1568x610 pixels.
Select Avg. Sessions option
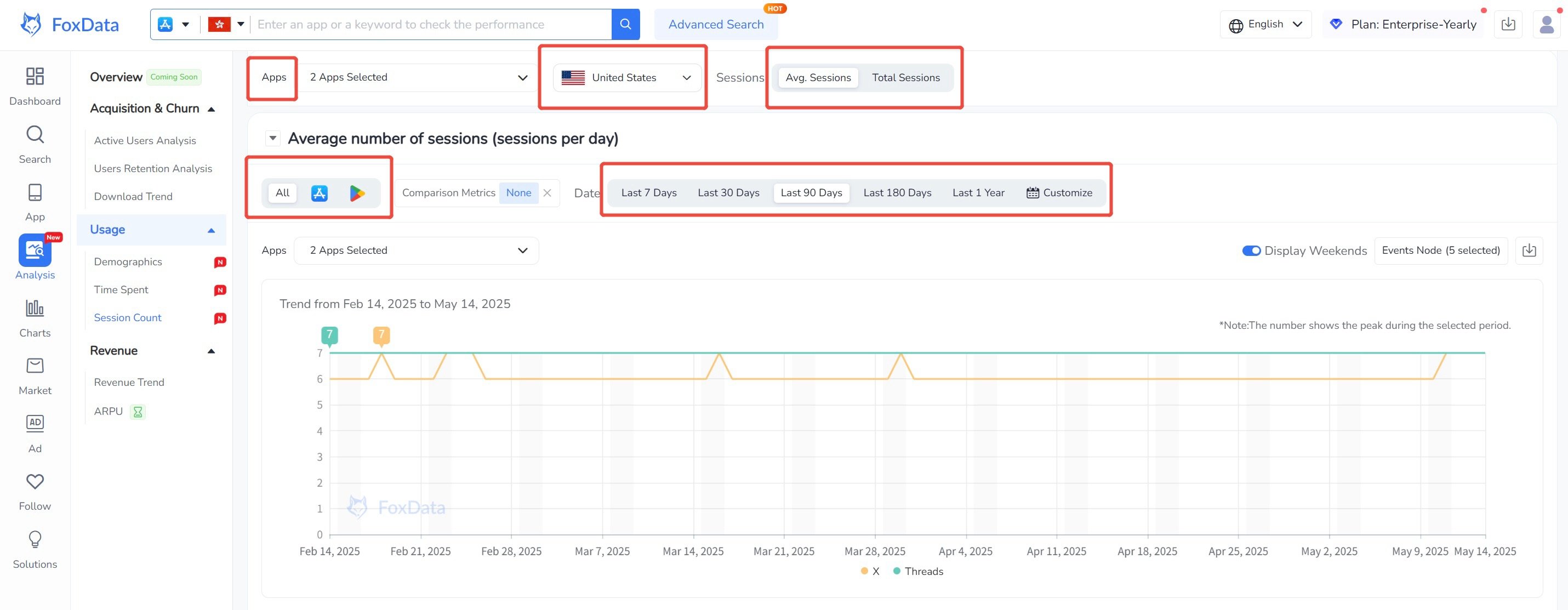(x=818, y=78)
